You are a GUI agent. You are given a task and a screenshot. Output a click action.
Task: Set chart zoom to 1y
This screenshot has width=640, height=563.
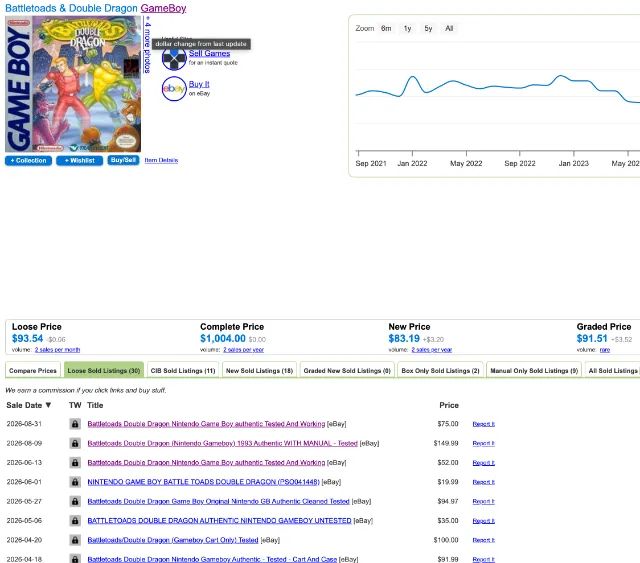pos(407,28)
